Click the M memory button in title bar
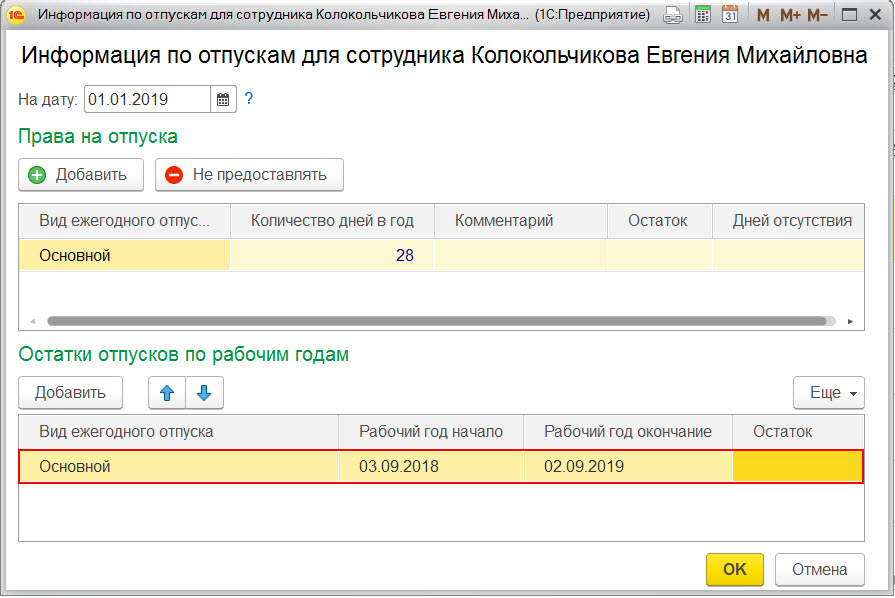895x598 pixels. coord(763,15)
